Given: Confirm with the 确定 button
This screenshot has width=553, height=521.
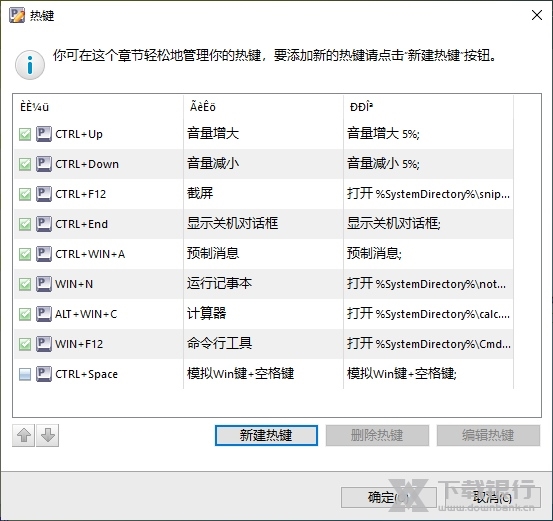Looking at the screenshot, I should pos(388,497).
